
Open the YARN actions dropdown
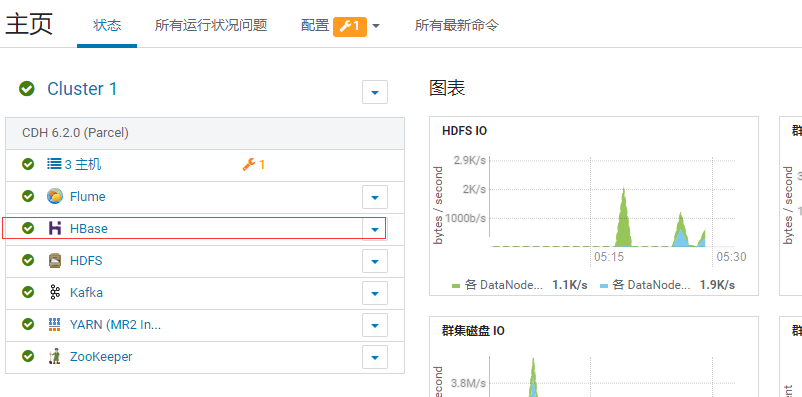click(x=375, y=325)
